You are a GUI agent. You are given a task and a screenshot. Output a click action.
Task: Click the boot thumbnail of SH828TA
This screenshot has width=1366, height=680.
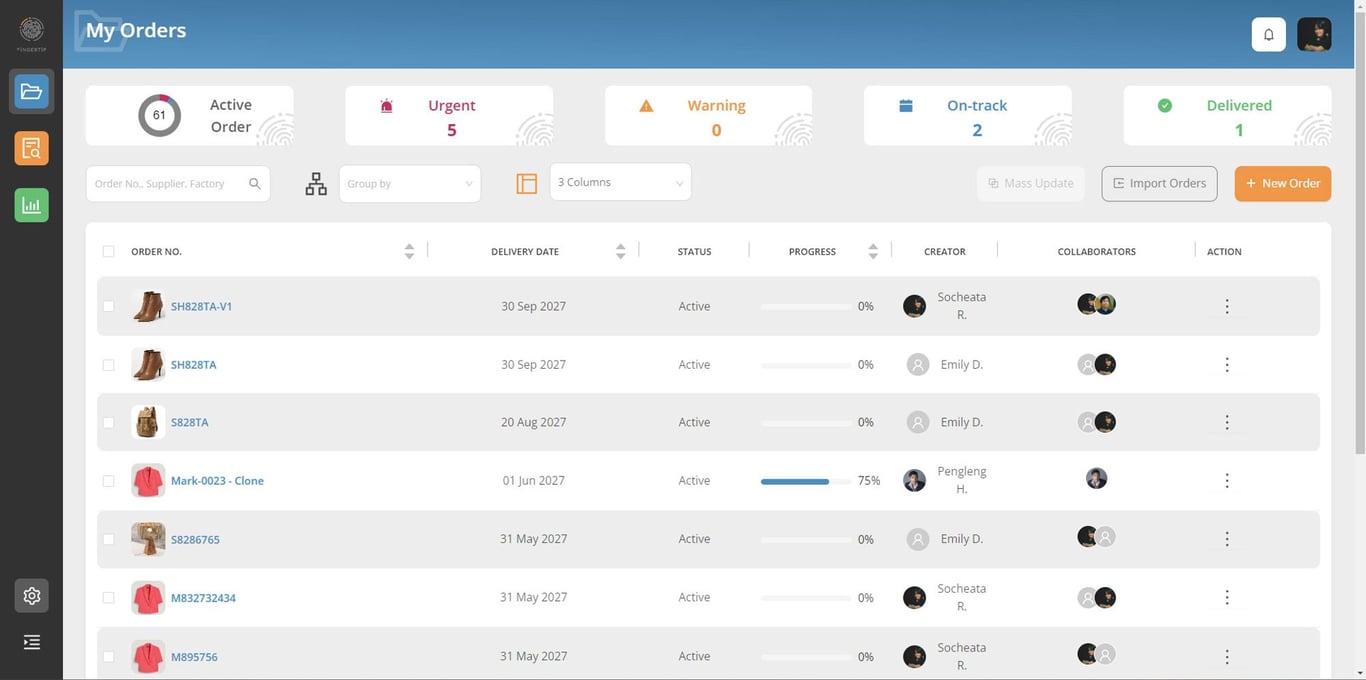(148, 365)
